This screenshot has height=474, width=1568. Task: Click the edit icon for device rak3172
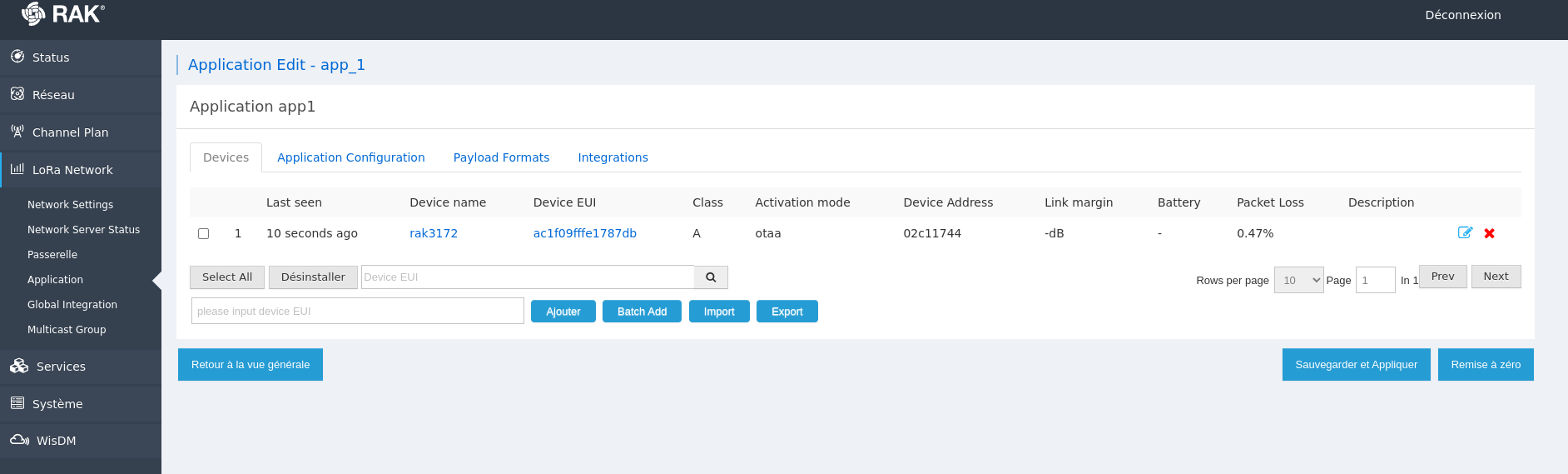pyautogui.click(x=1465, y=233)
